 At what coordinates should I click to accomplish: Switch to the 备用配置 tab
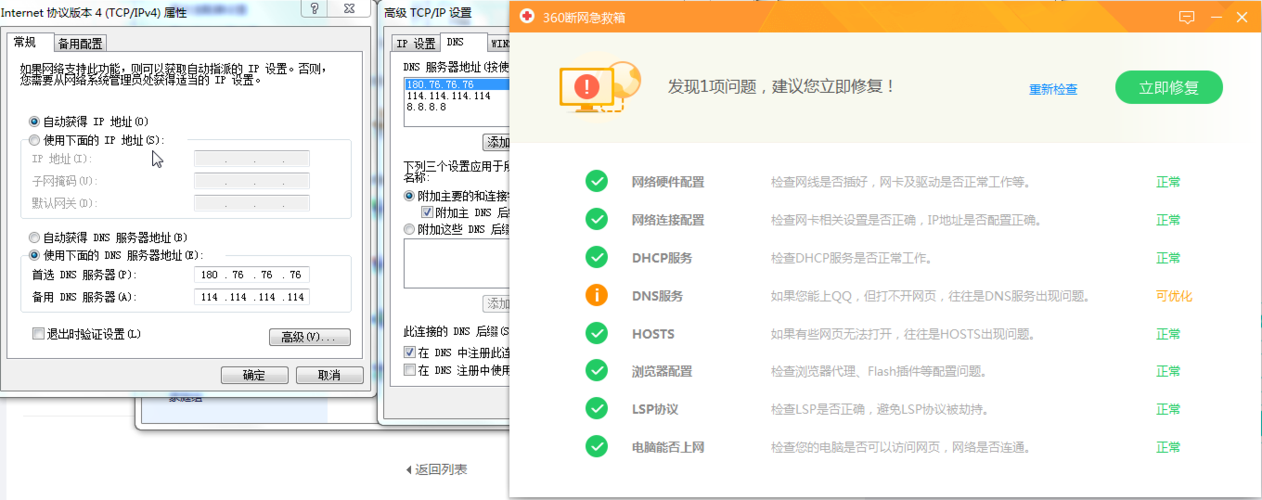pos(80,43)
